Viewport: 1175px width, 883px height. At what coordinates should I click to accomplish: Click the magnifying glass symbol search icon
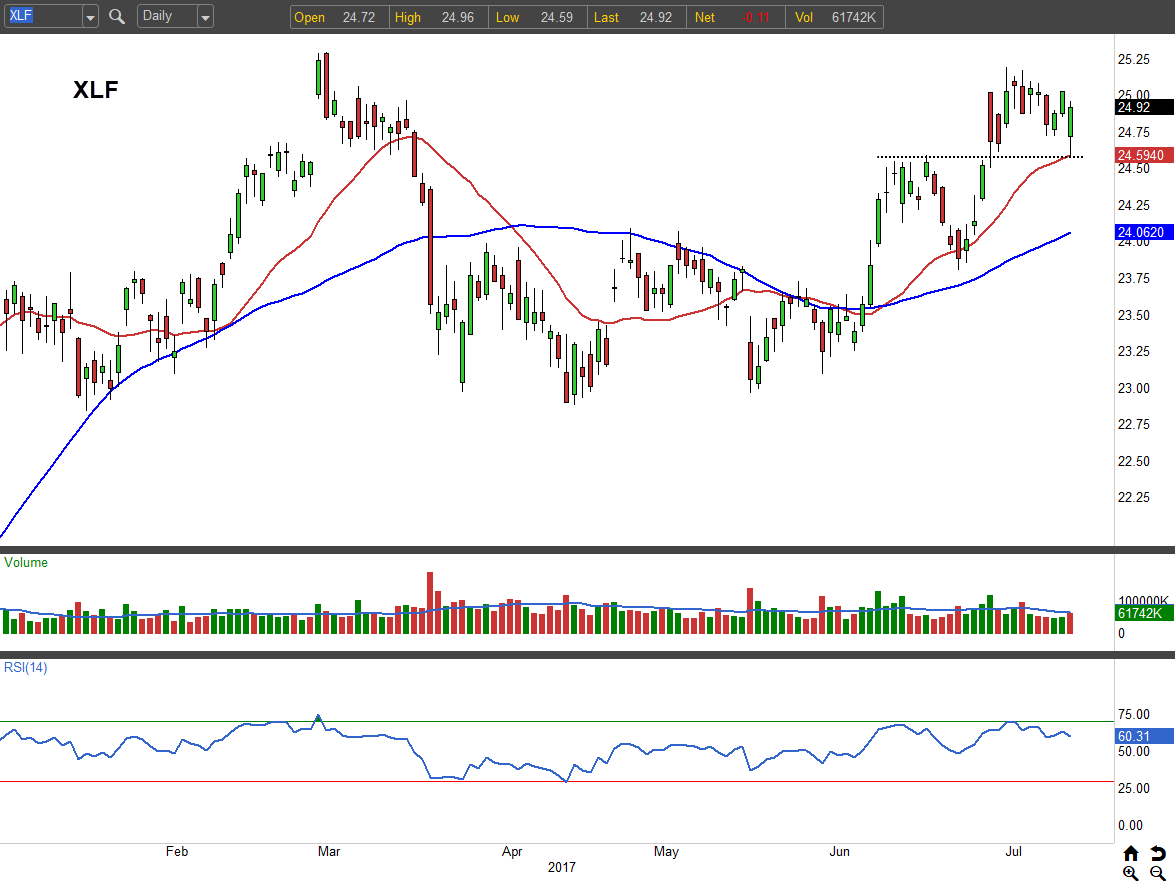click(117, 16)
